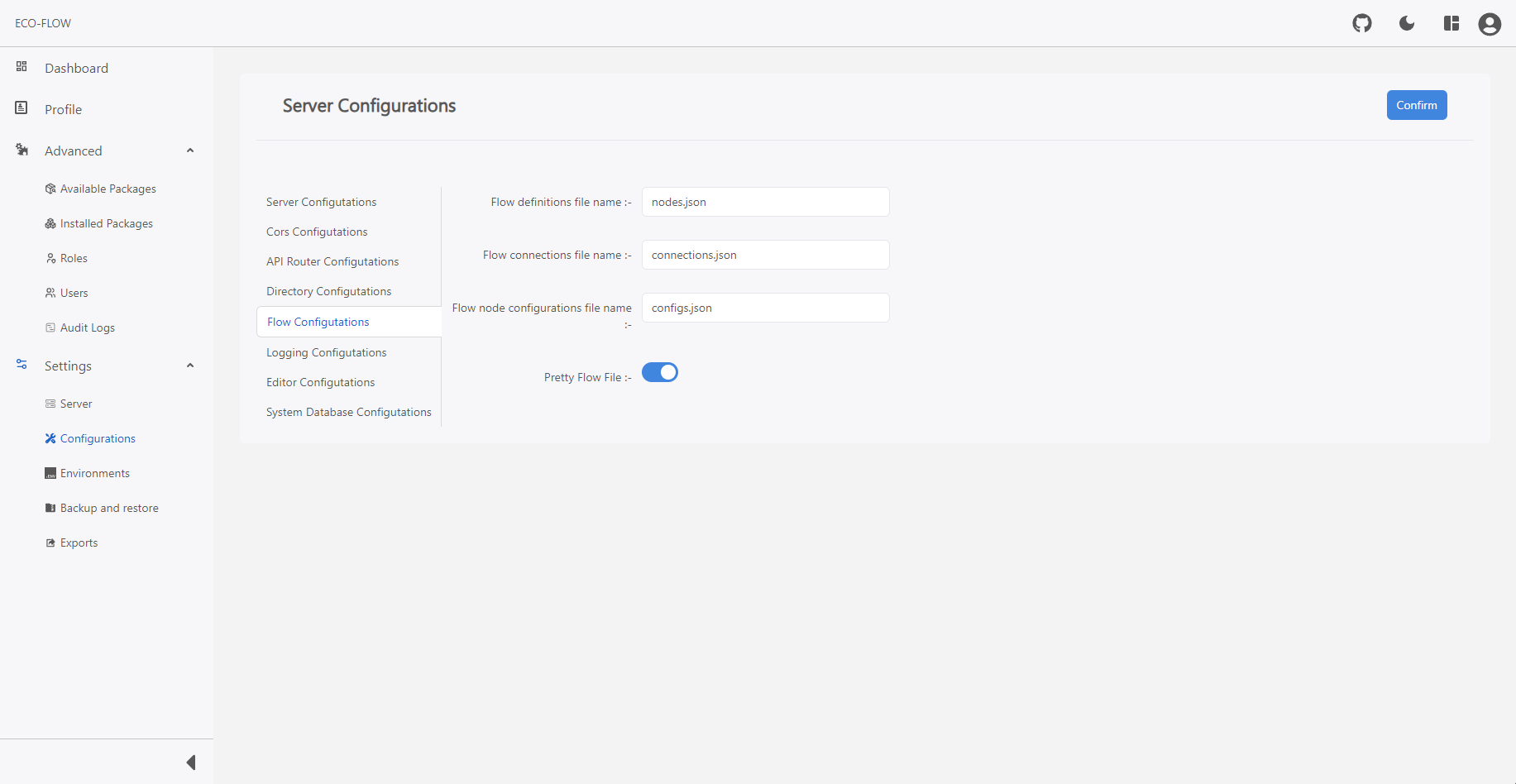Click the Settings menu label

click(x=68, y=366)
